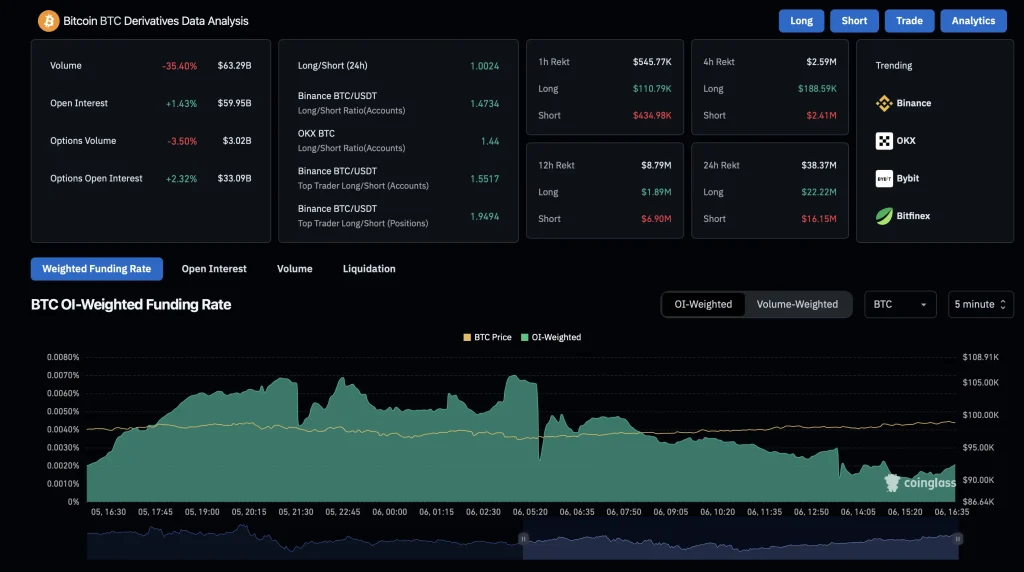Select the OI-Weighted toggle option
This screenshot has height=572, width=1024.
pyautogui.click(x=703, y=304)
